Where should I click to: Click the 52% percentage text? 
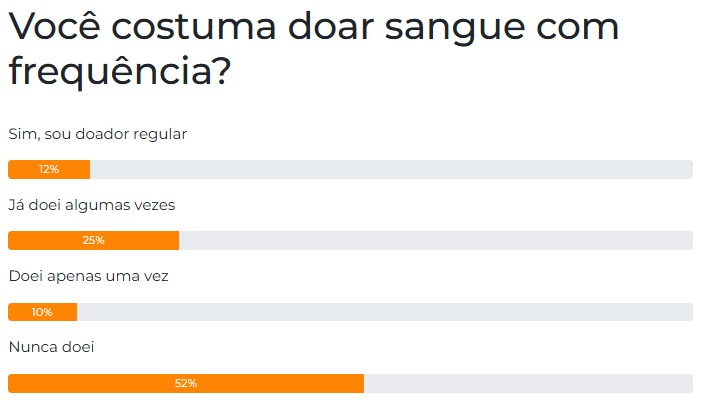(x=186, y=383)
